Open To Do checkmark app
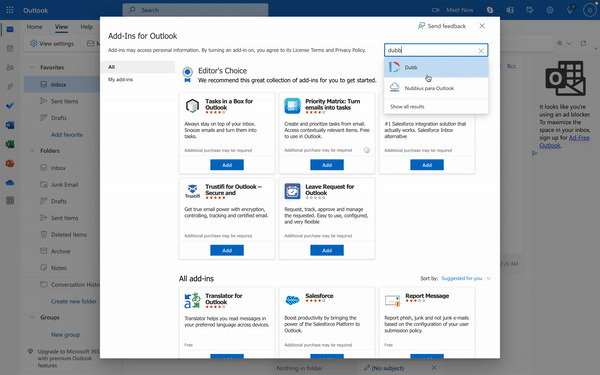 tap(10, 106)
